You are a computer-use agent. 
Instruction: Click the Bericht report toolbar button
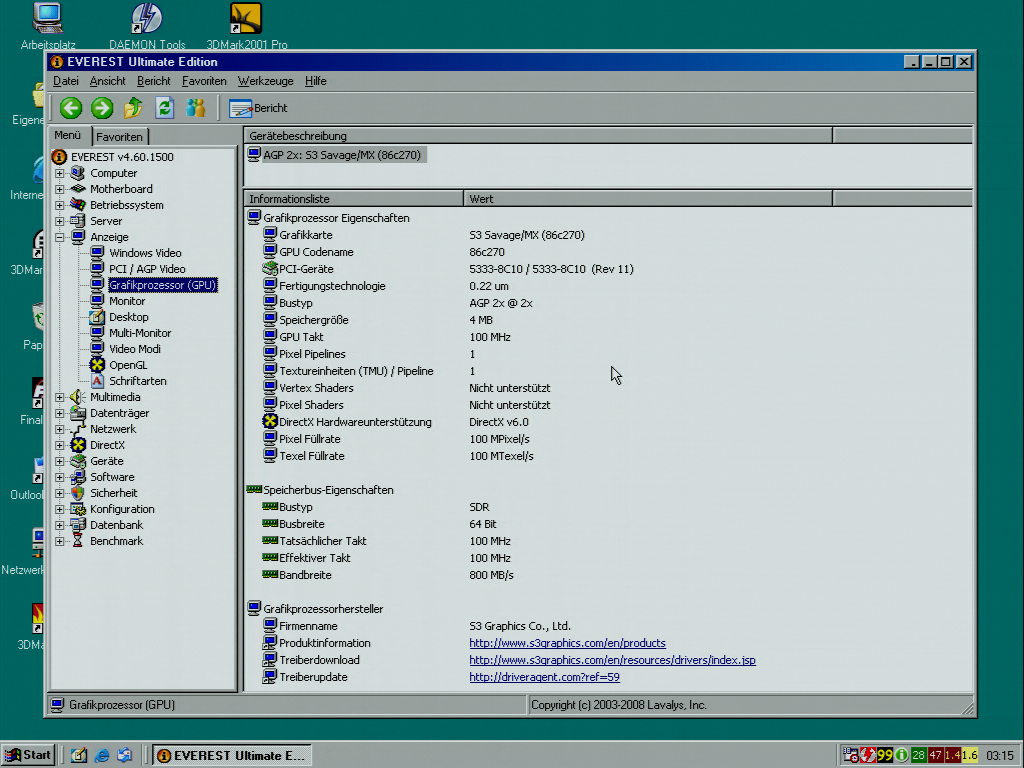click(258, 108)
